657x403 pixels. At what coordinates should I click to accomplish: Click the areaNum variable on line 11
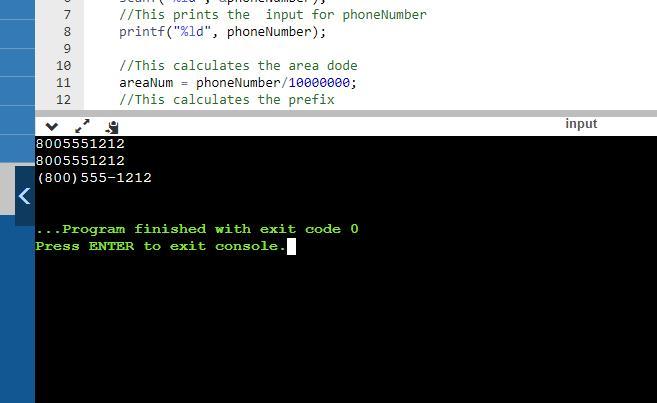coord(146,83)
